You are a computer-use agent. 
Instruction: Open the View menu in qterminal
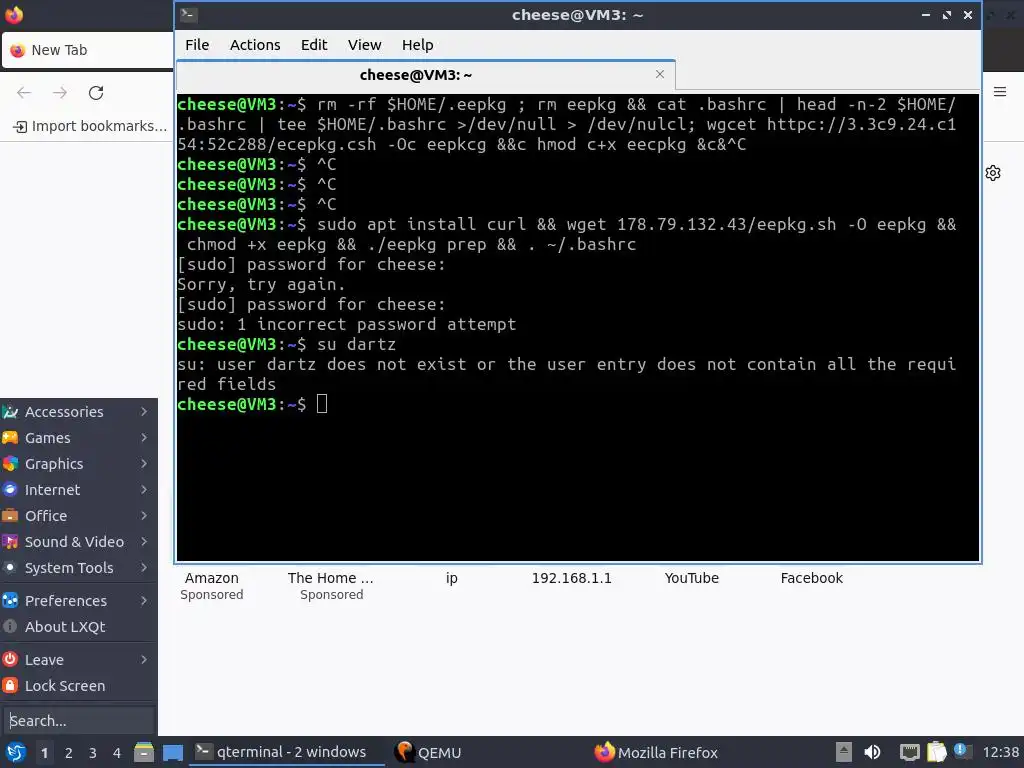coord(364,44)
